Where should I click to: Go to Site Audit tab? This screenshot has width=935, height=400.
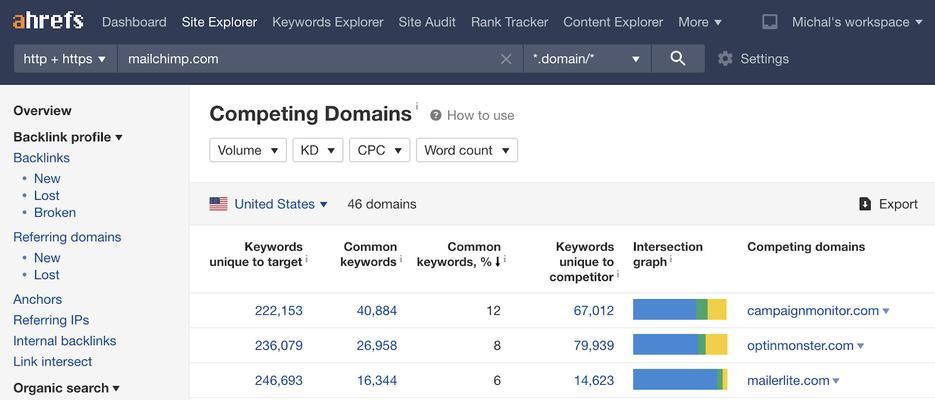(427, 22)
